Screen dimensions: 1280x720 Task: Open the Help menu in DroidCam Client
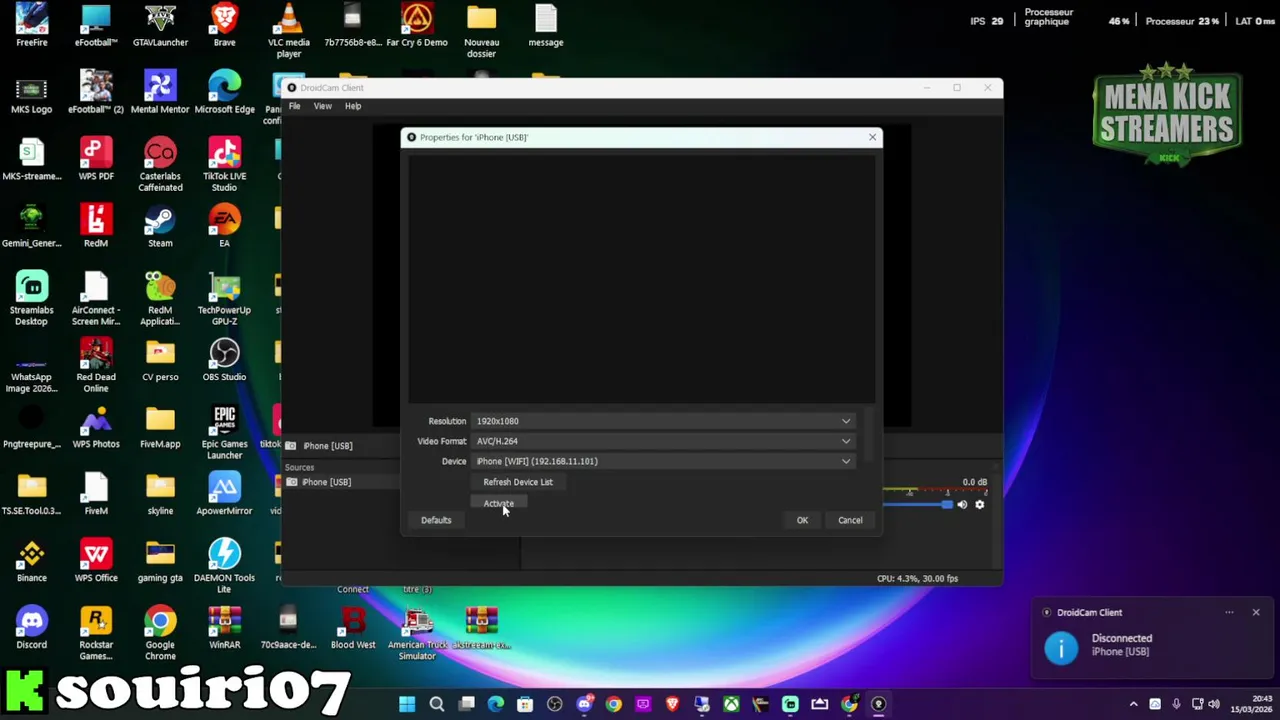(x=353, y=106)
